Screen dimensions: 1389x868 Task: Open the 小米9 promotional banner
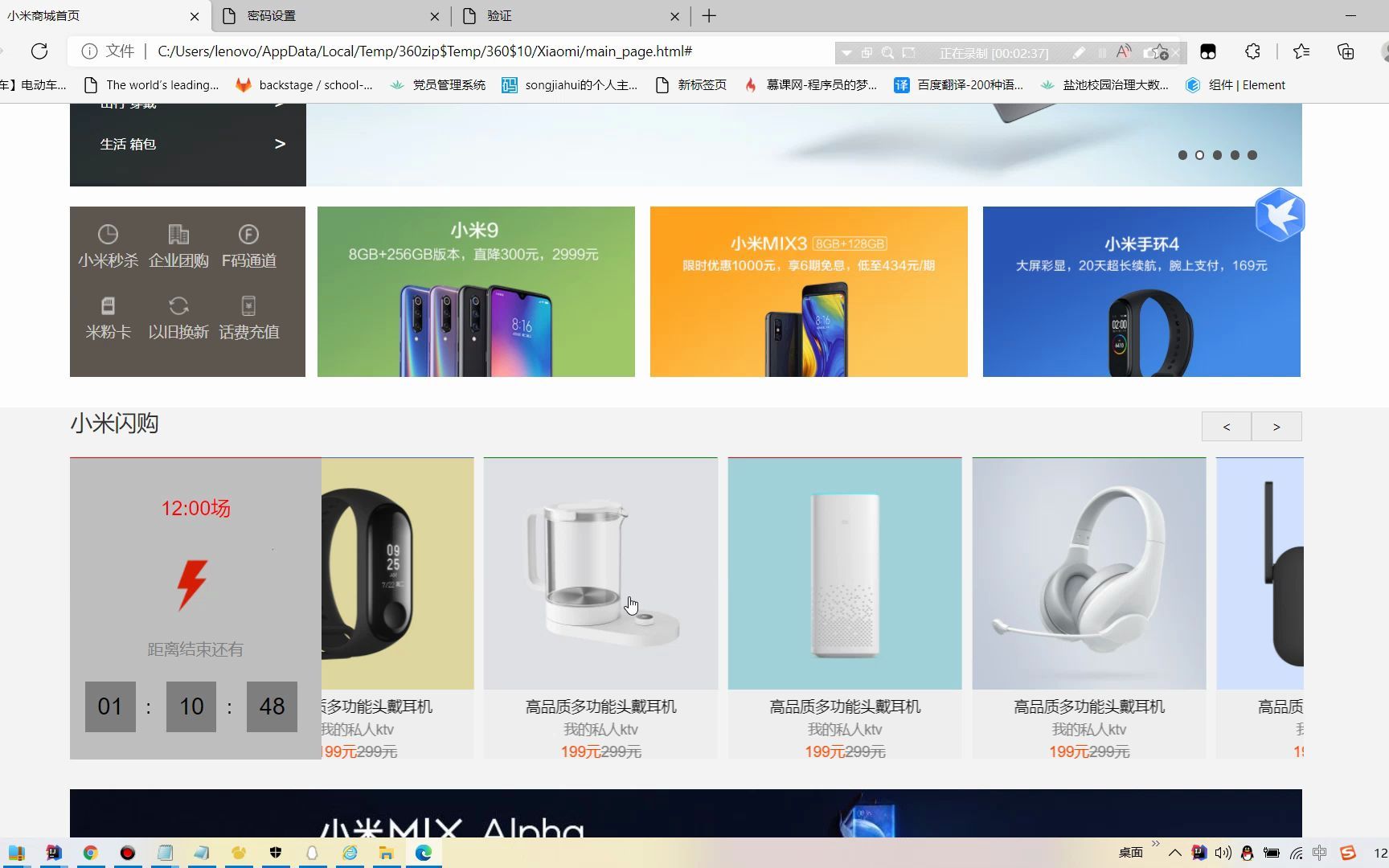pos(476,292)
